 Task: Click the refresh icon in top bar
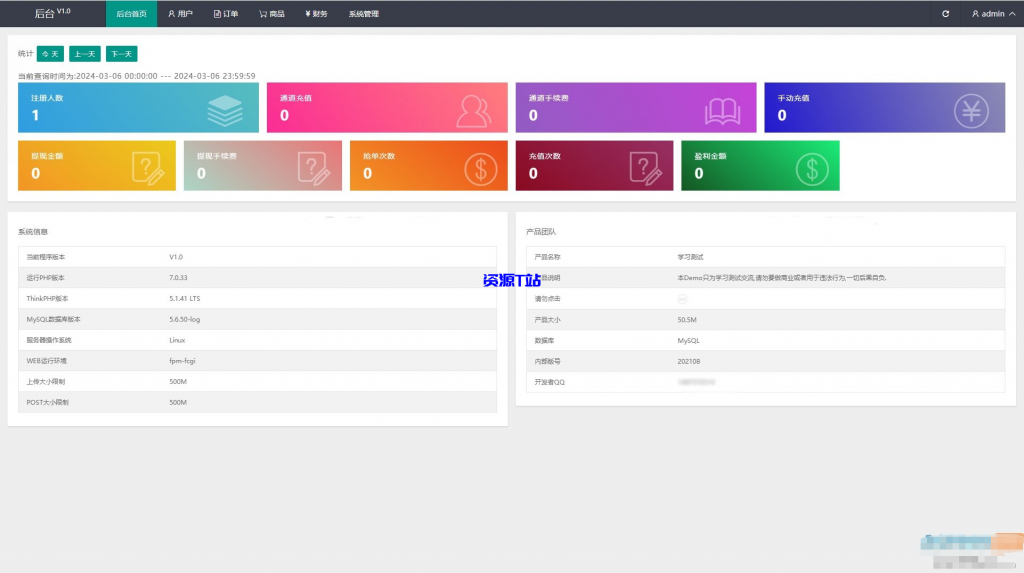(x=945, y=14)
